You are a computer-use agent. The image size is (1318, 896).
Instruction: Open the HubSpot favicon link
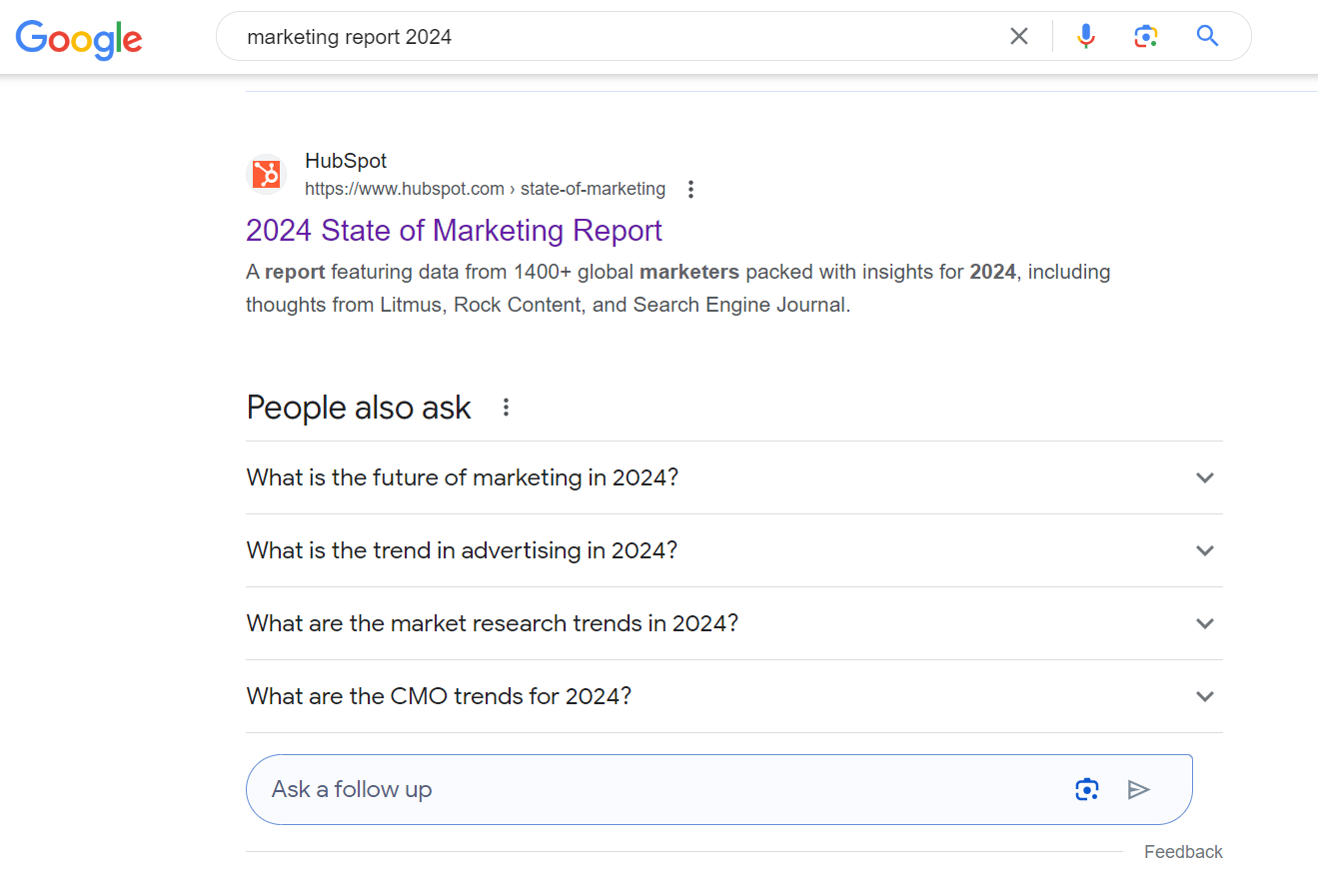[266, 174]
